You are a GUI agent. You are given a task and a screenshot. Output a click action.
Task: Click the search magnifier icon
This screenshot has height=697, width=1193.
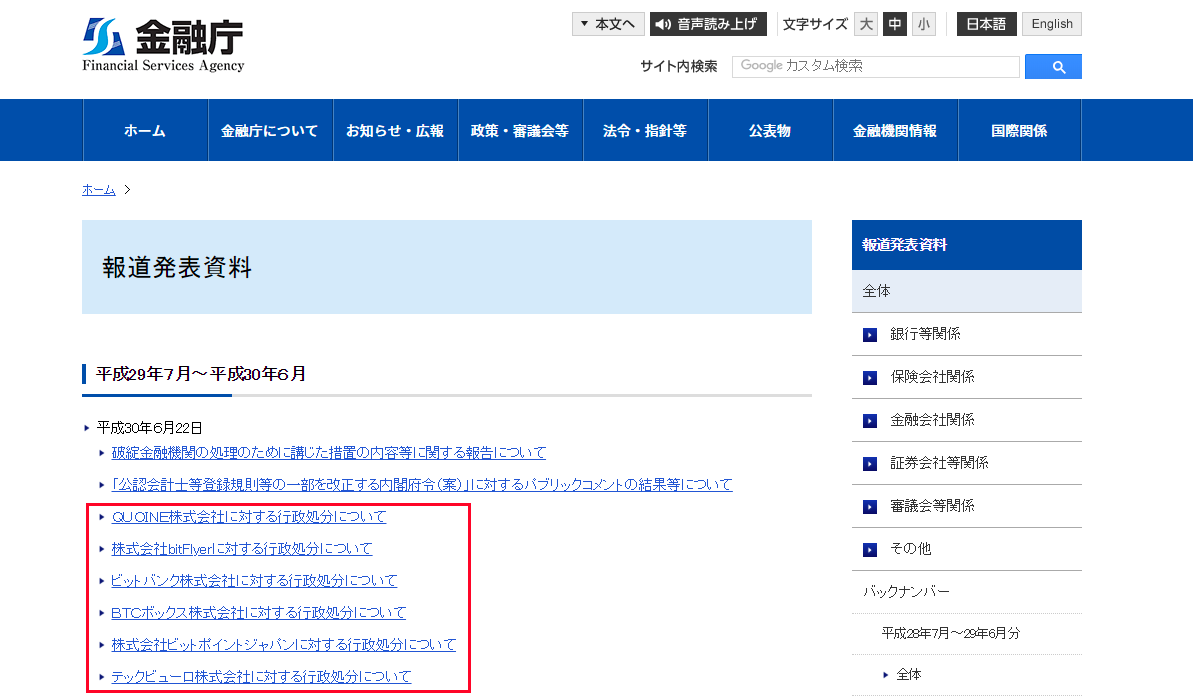click(1053, 66)
